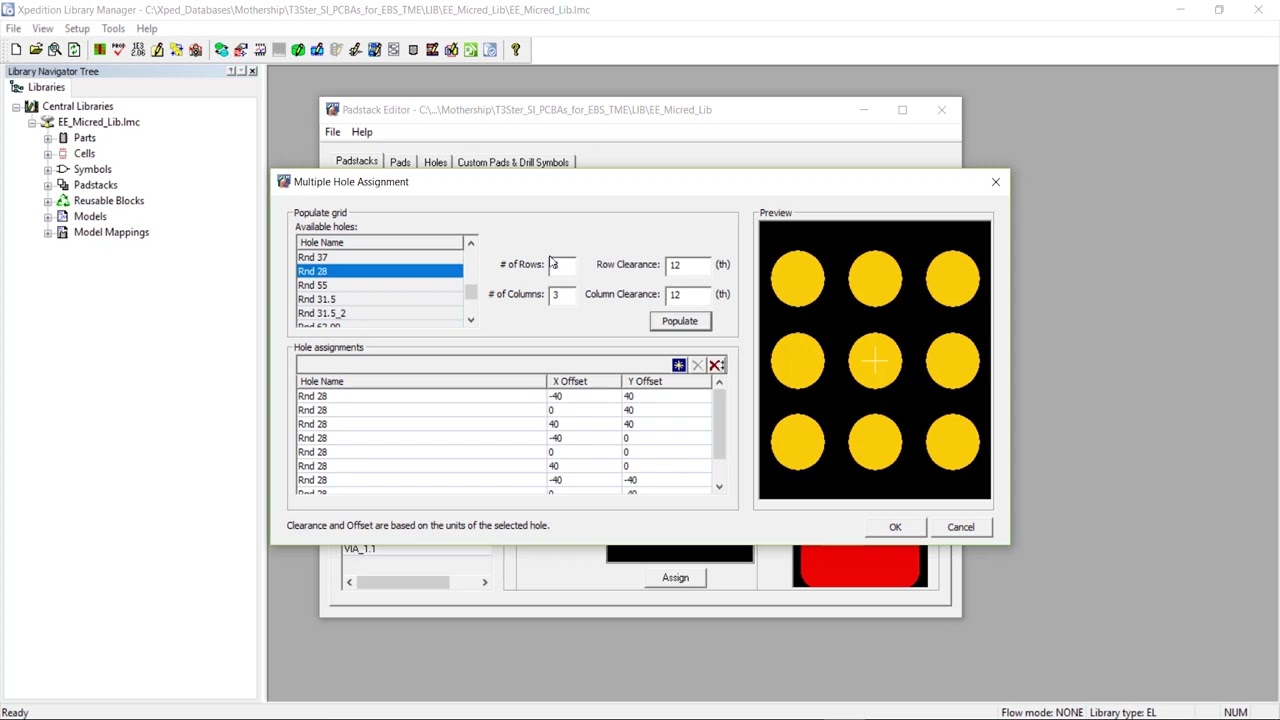The height and width of the screenshot is (720, 1280).
Task: Switch to Custom Pads & Drill Symbols tab
Action: (x=513, y=162)
